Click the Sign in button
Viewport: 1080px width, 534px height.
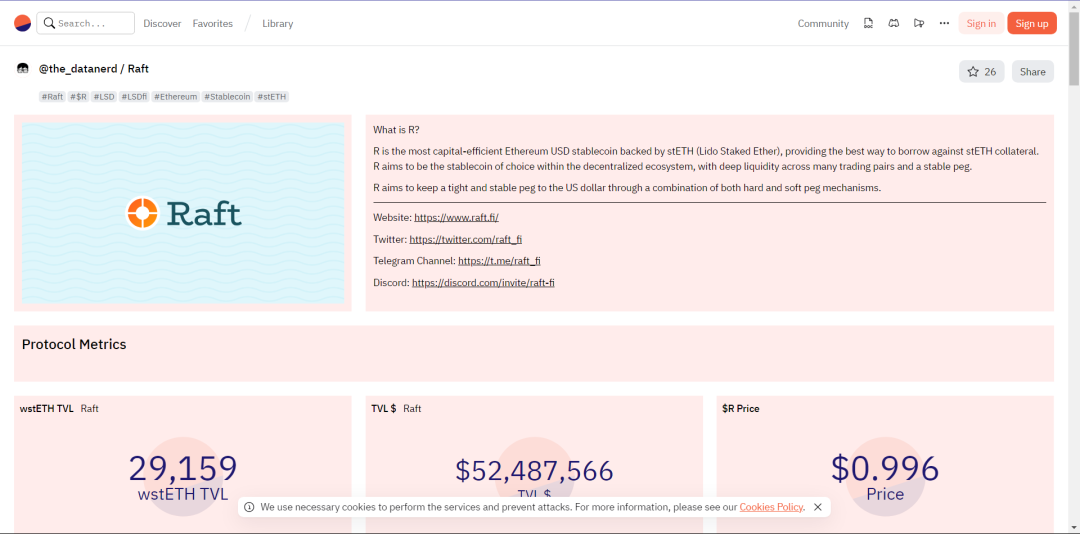coord(981,23)
